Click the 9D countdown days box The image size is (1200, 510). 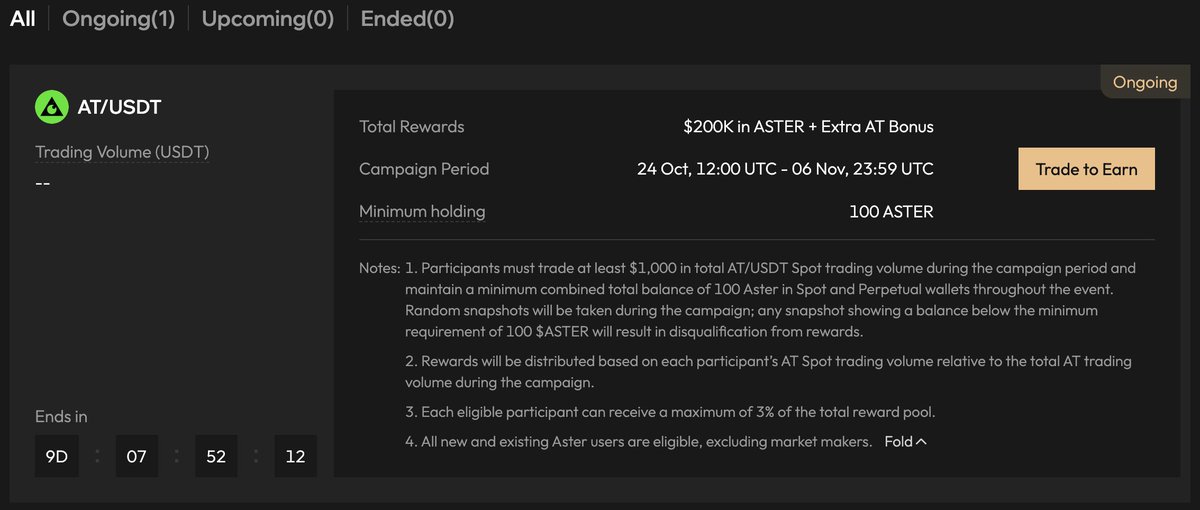pyautogui.click(x=57, y=456)
